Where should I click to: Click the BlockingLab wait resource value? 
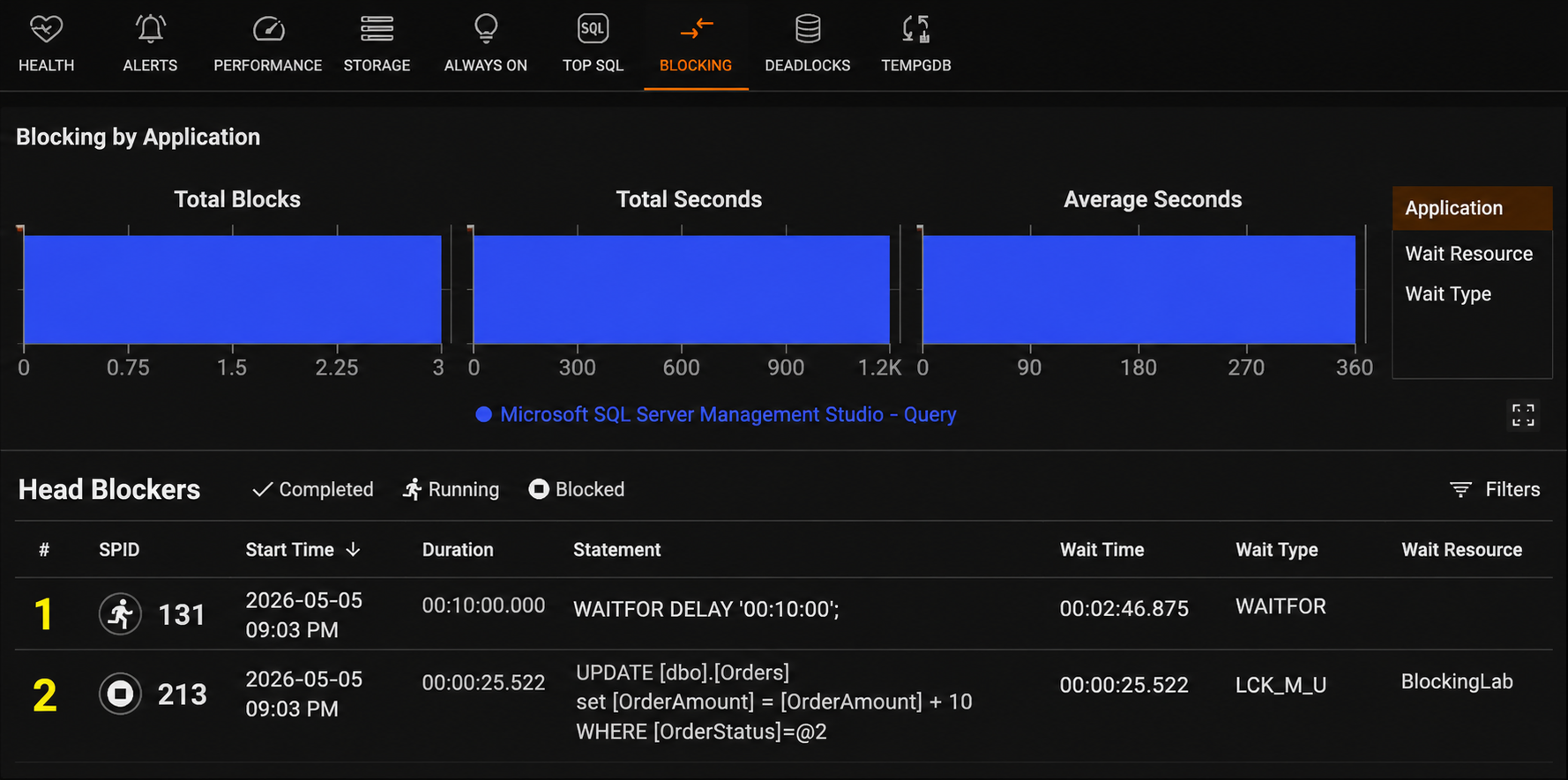(x=1457, y=681)
